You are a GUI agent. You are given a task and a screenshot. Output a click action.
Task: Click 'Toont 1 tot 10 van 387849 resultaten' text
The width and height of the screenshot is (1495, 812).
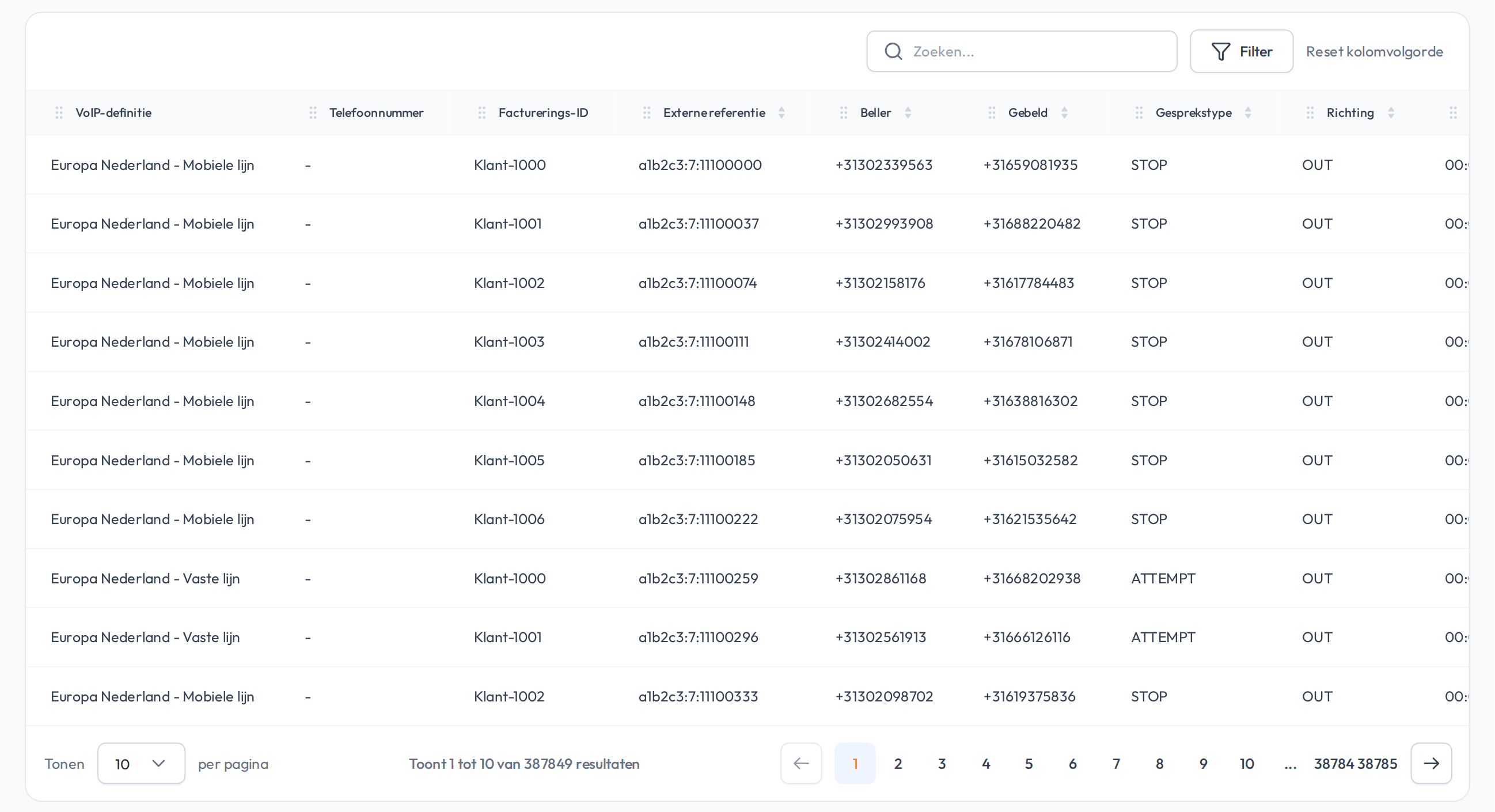click(x=524, y=764)
